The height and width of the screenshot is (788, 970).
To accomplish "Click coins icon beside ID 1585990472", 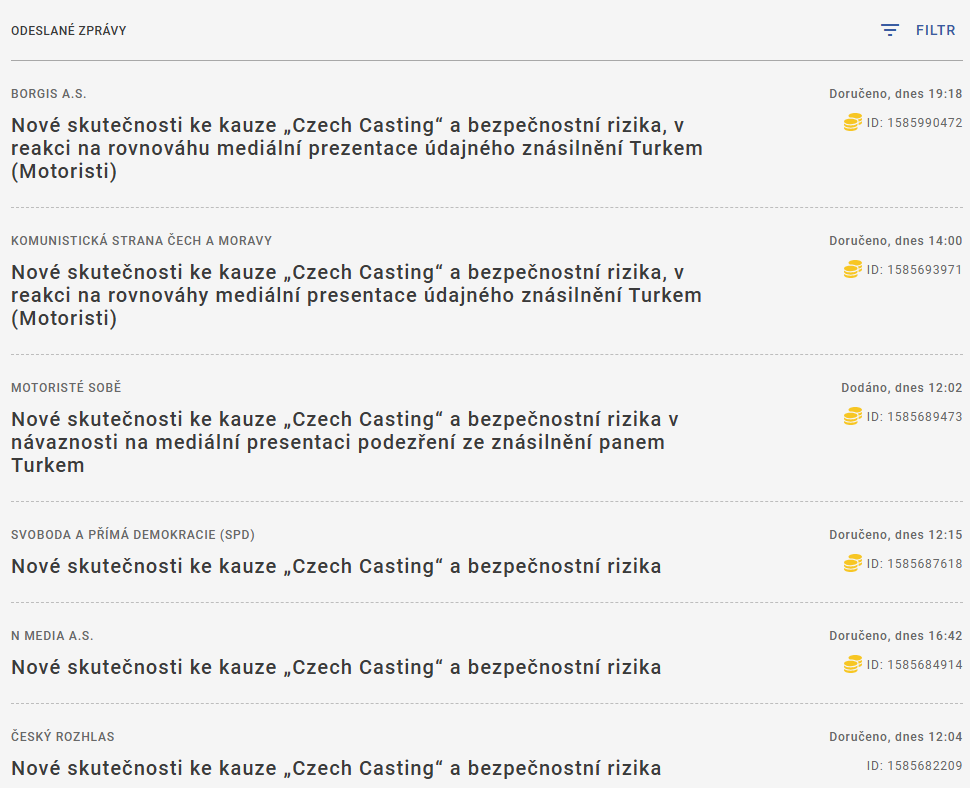I will 852,123.
